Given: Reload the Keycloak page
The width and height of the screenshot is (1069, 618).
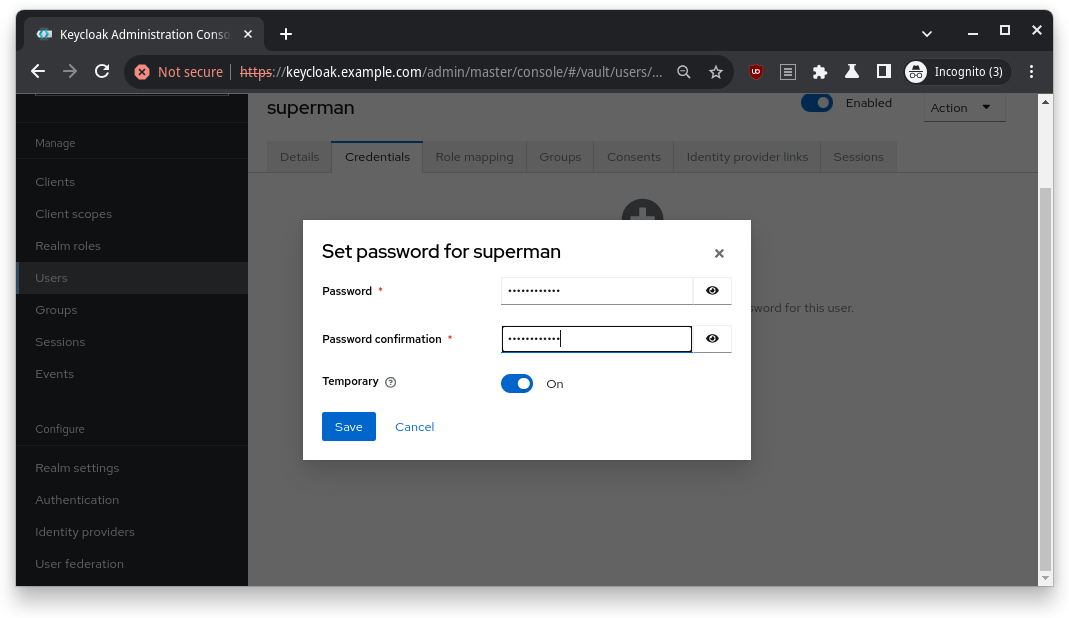Looking at the screenshot, I should [x=102, y=72].
